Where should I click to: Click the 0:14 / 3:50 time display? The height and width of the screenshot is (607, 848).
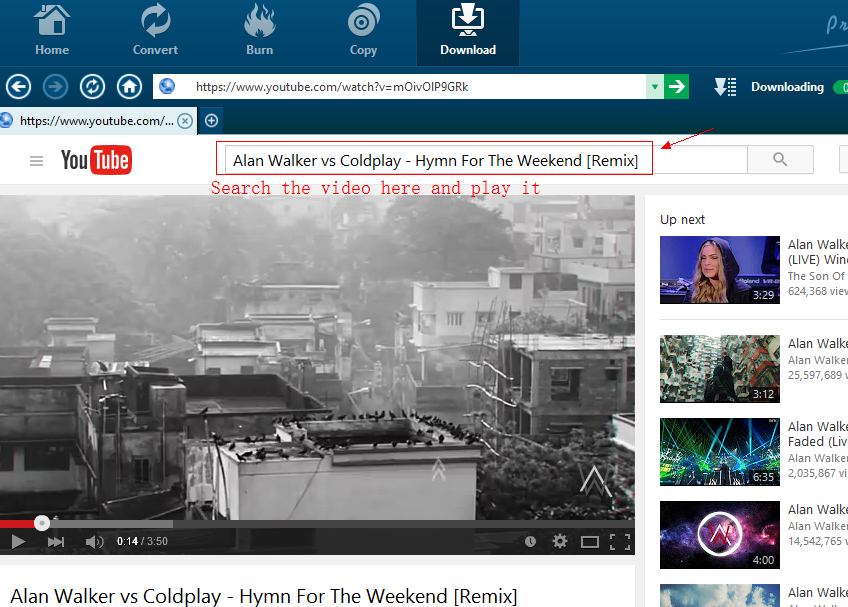(x=142, y=542)
